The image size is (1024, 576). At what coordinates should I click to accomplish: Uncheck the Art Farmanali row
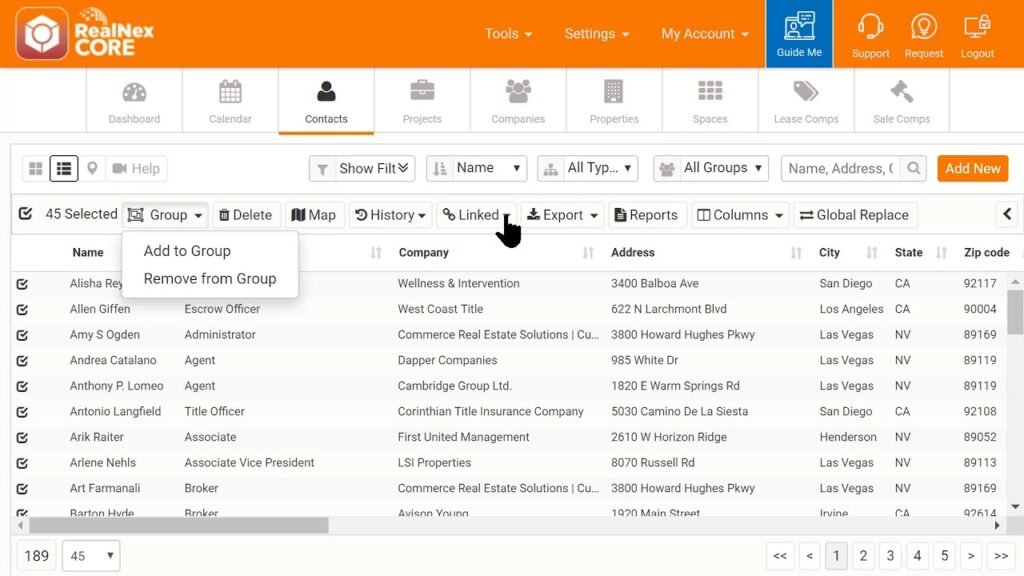(22, 488)
